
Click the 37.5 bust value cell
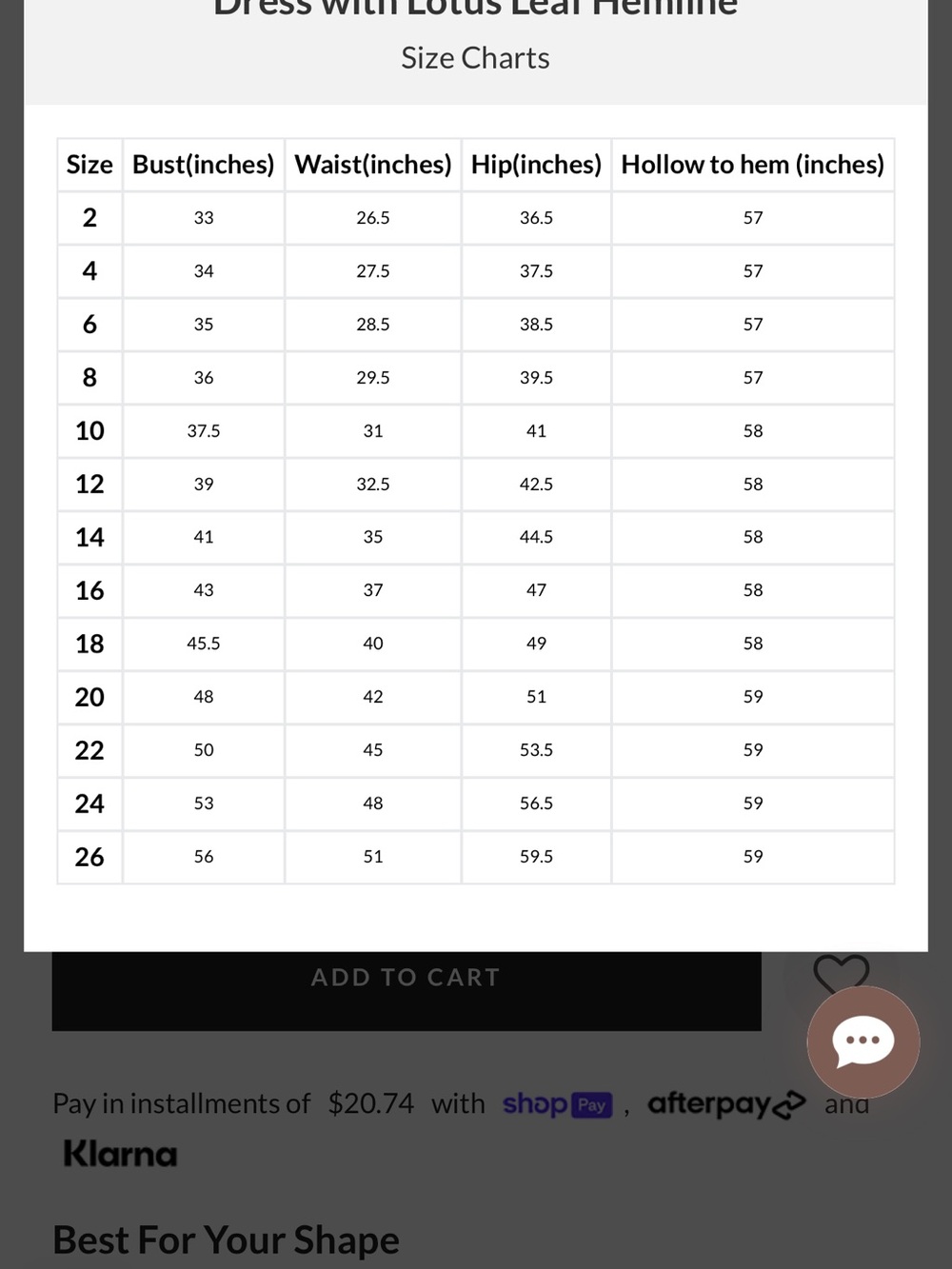(x=204, y=431)
